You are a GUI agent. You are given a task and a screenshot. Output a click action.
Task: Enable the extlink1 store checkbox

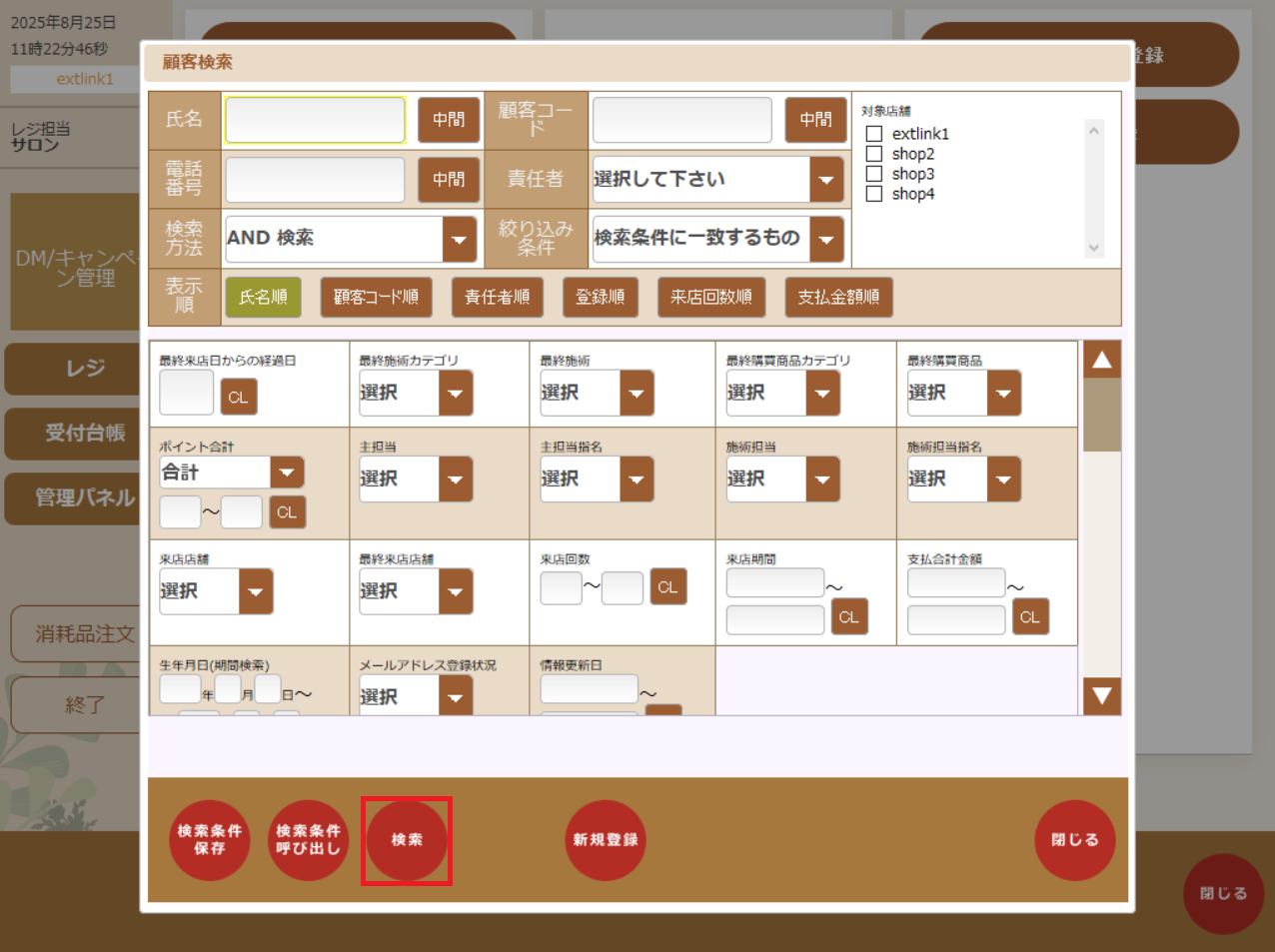click(874, 133)
